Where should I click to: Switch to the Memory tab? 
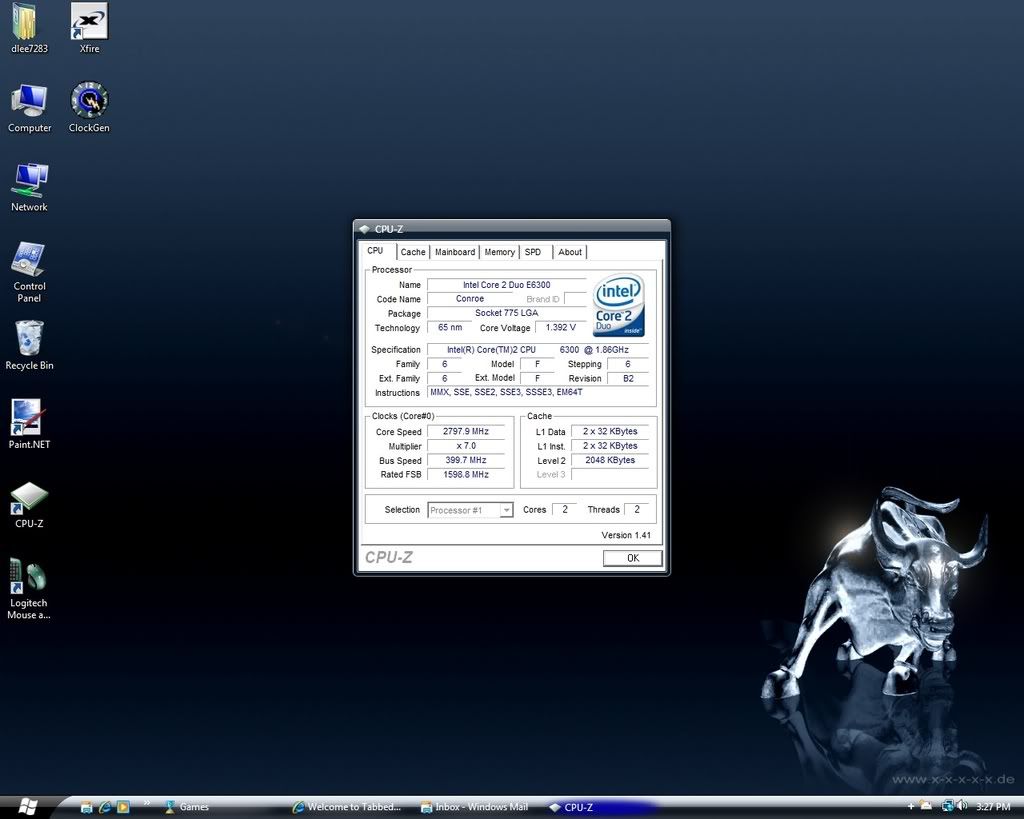pos(500,252)
